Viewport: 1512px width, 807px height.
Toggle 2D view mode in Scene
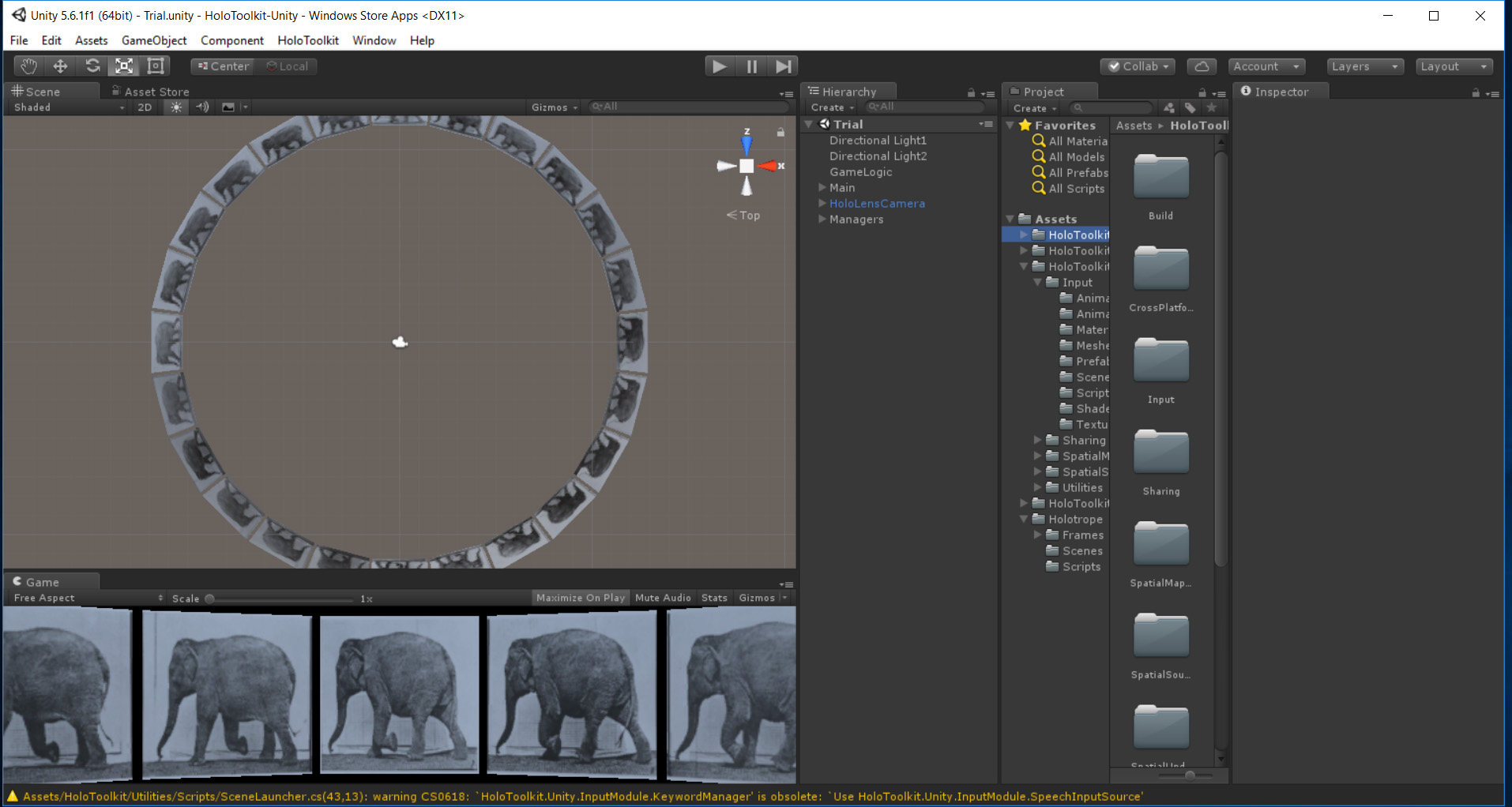pos(145,107)
